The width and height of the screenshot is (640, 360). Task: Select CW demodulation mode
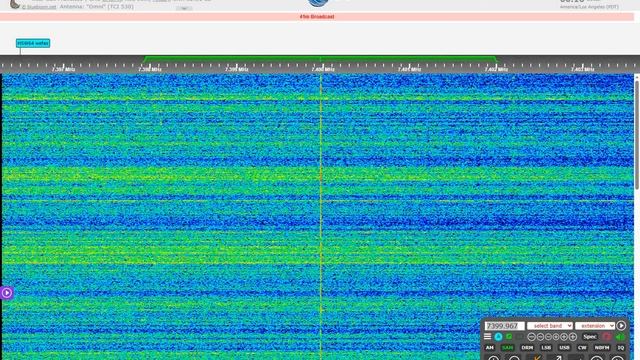[582, 348]
